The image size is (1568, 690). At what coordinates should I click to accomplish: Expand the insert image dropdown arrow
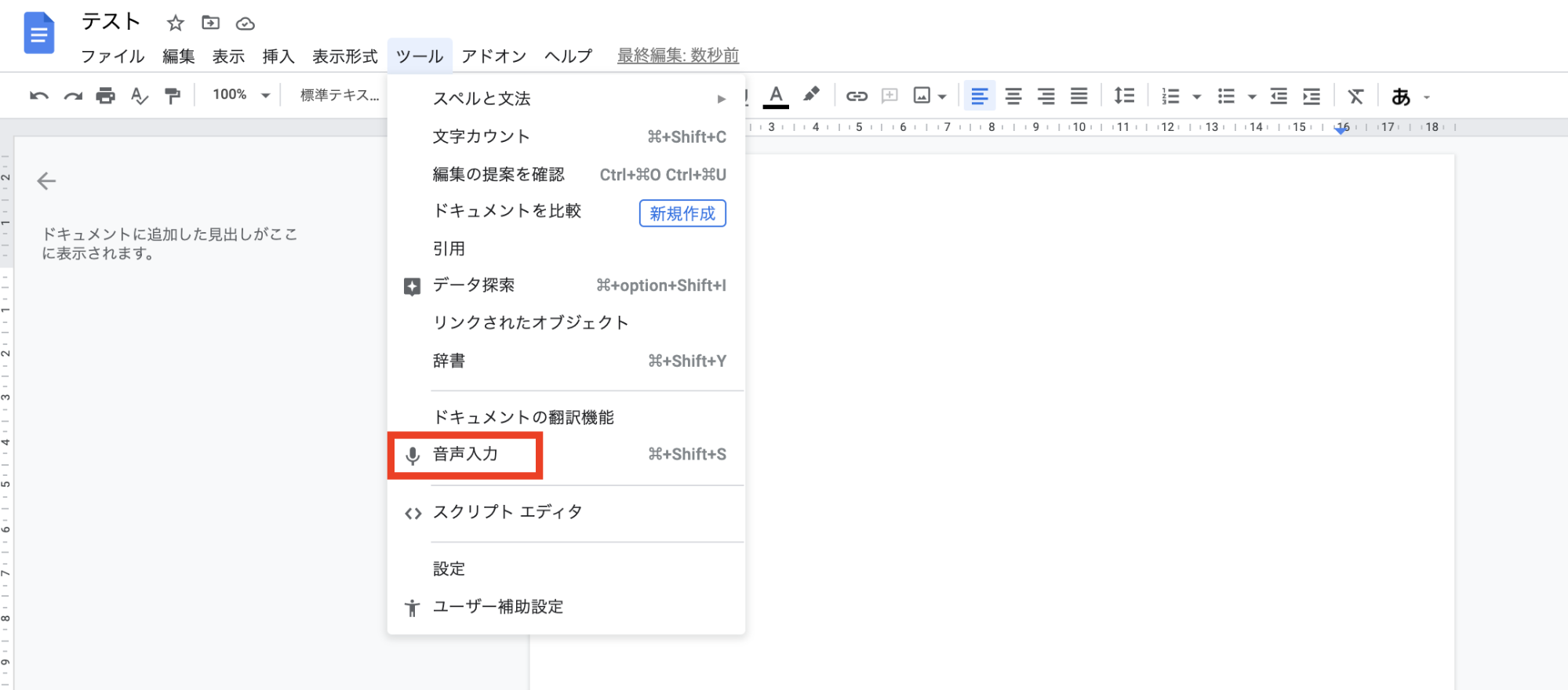(x=942, y=96)
